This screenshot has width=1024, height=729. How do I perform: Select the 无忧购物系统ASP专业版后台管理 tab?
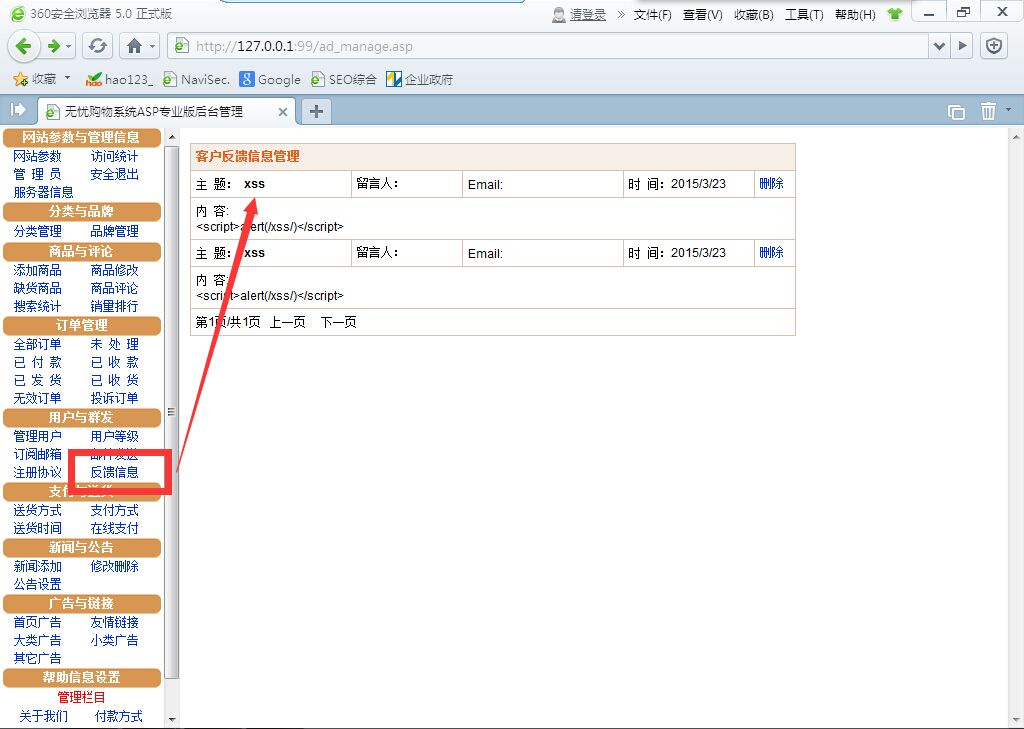coord(167,112)
